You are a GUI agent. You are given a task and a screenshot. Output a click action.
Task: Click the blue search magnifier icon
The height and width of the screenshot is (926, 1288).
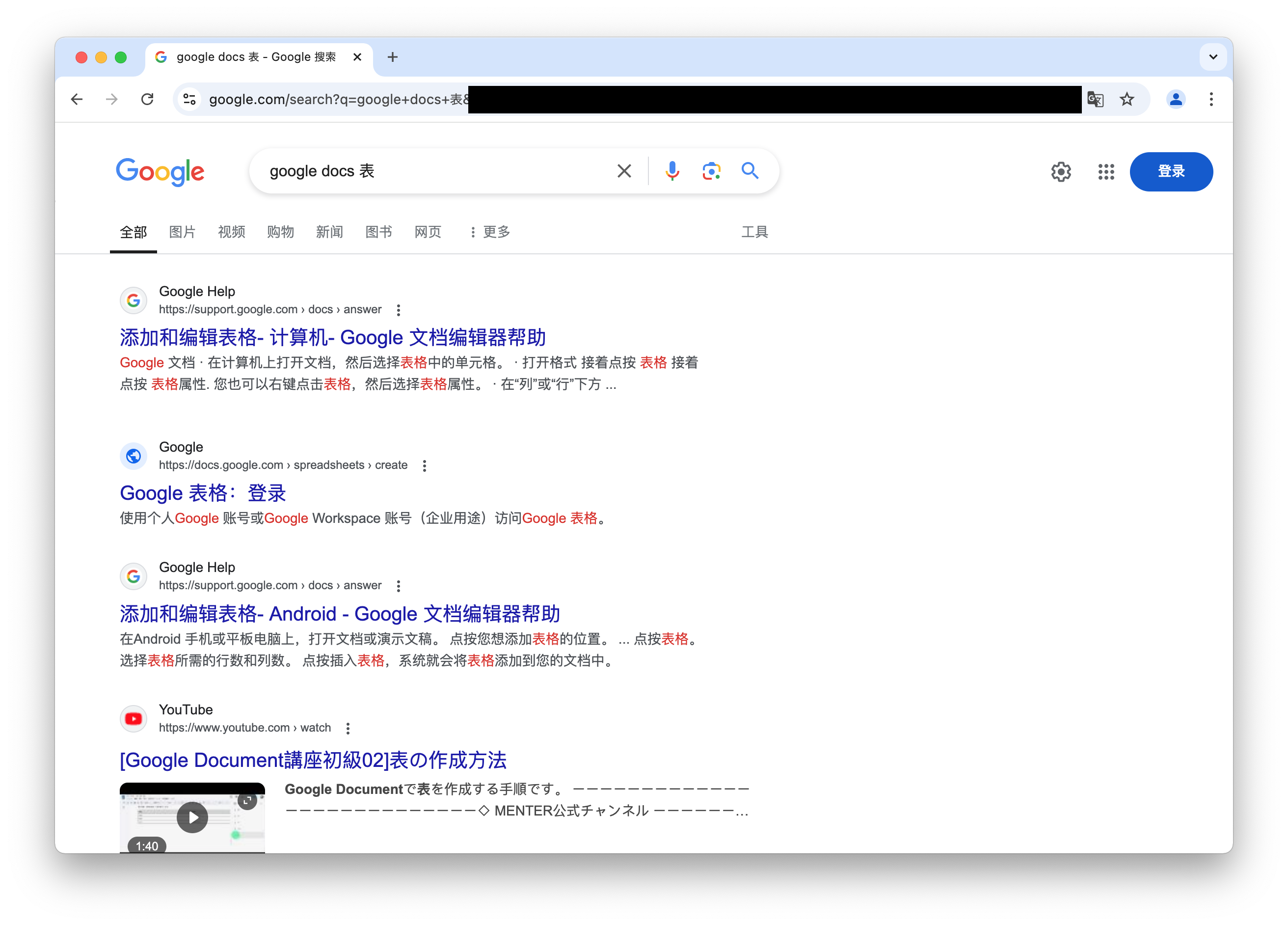tap(750, 171)
